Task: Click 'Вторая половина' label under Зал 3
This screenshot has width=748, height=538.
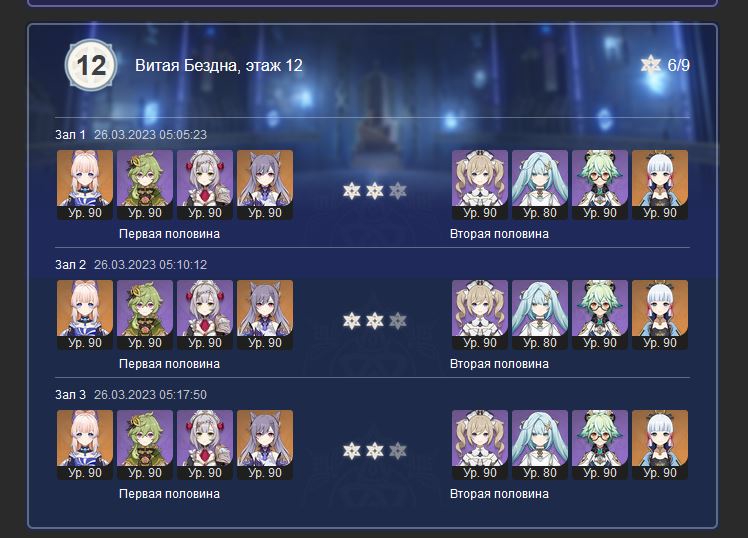Action: (499, 494)
